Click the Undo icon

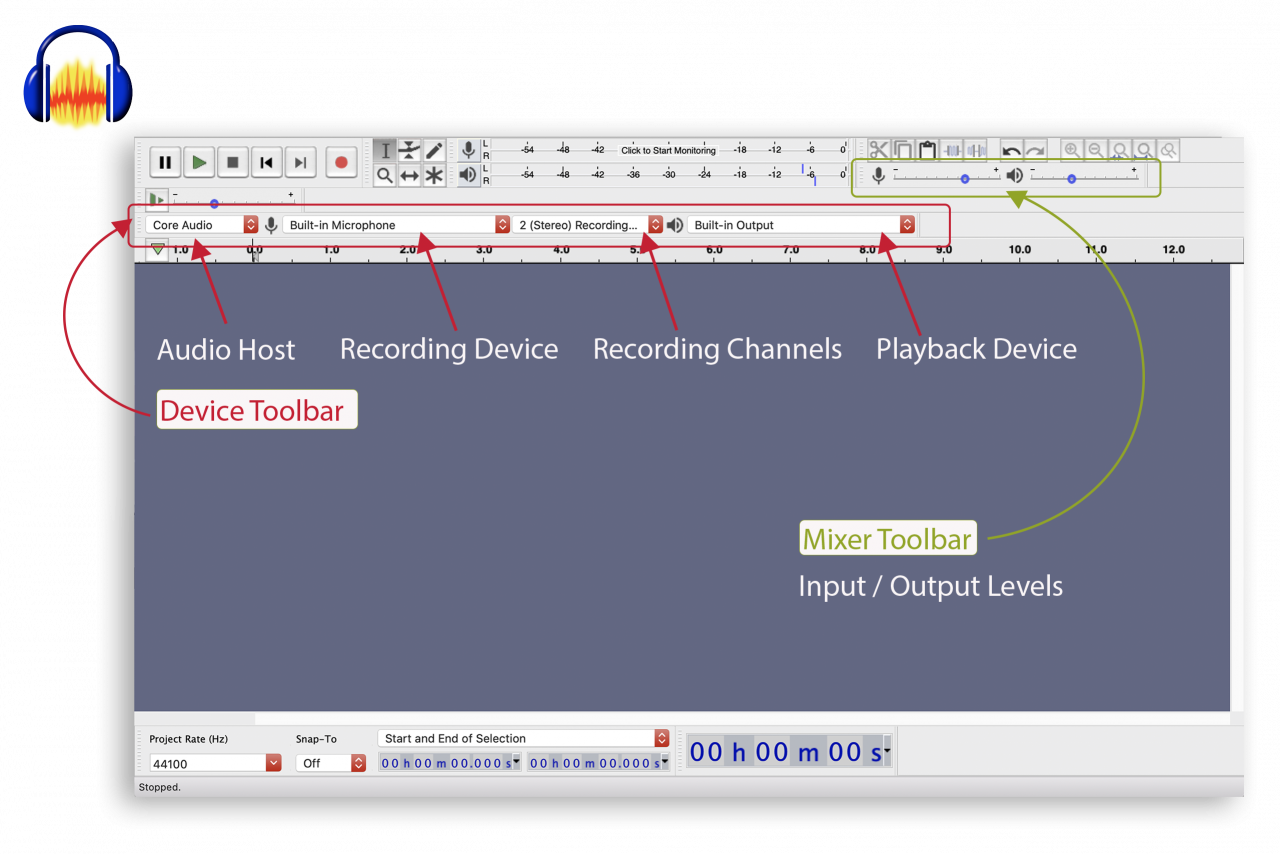1011,149
